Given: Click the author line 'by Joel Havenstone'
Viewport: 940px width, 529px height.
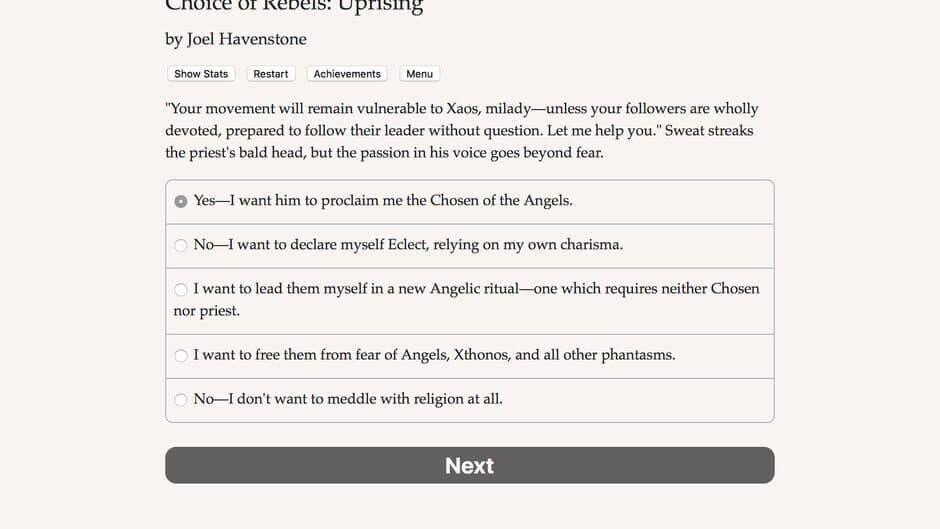Looking at the screenshot, I should click(236, 39).
